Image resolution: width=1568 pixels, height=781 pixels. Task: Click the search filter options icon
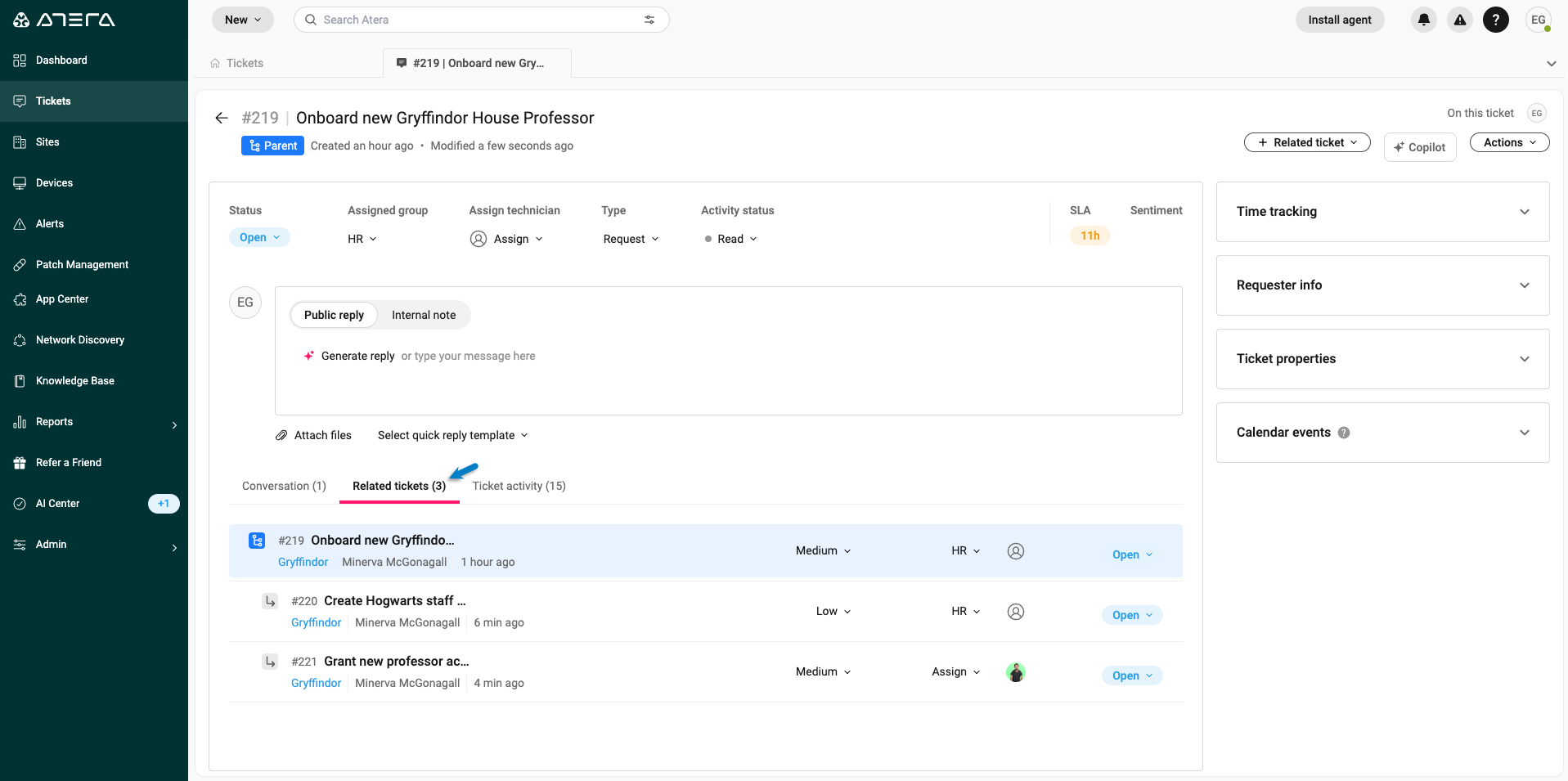tap(649, 20)
